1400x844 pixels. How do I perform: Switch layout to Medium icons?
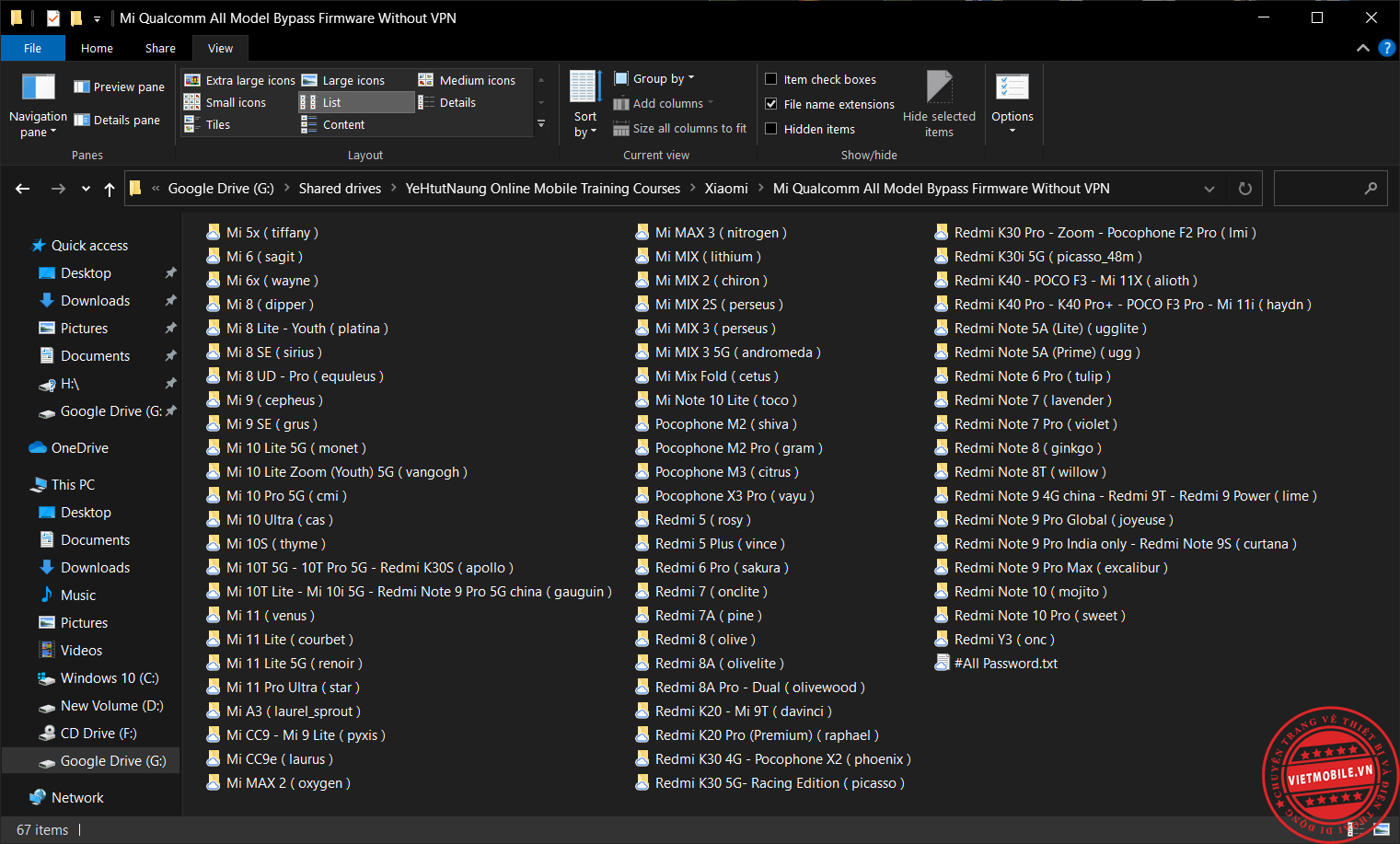point(467,80)
